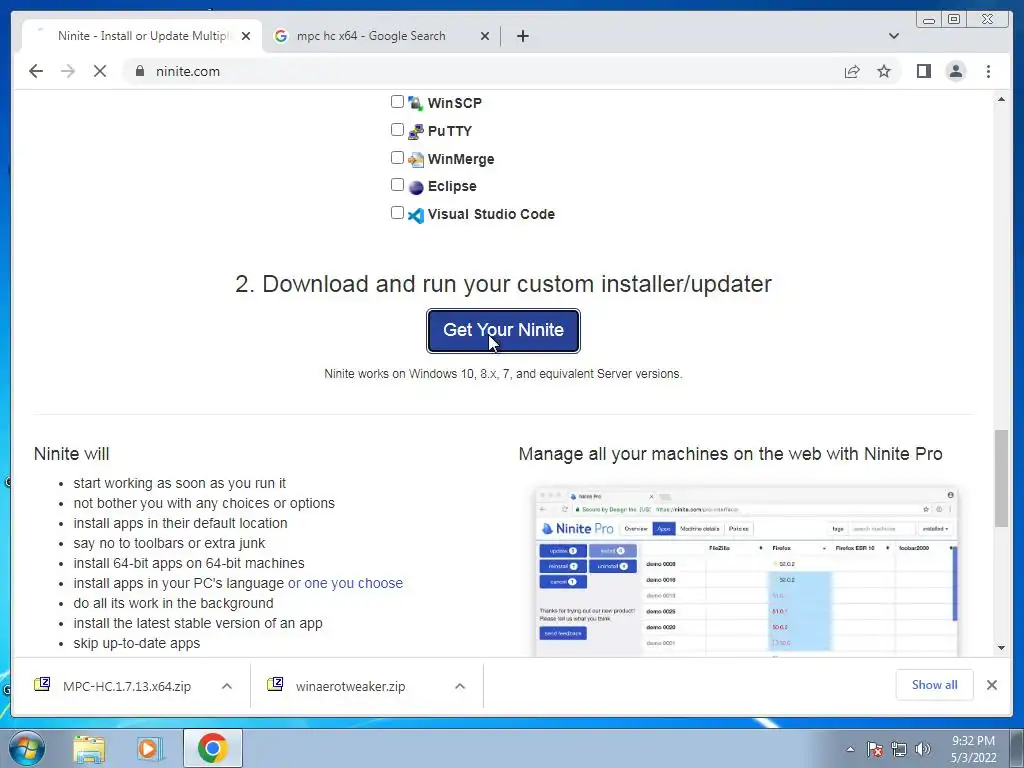
Task: Open a new browser tab
Action: point(522,36)
